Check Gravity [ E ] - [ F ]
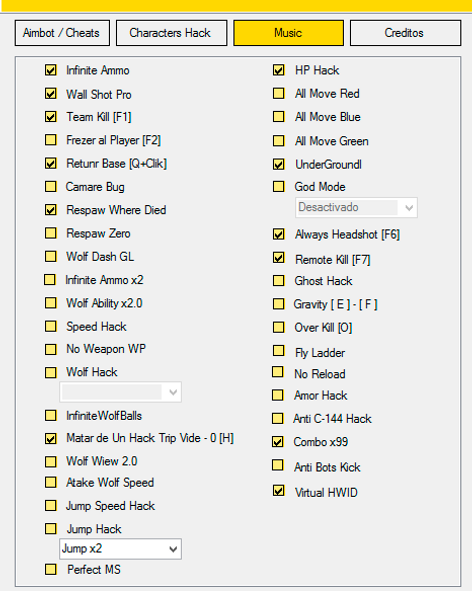This screenshot has height=591, width=472. (x=279, y=304)
